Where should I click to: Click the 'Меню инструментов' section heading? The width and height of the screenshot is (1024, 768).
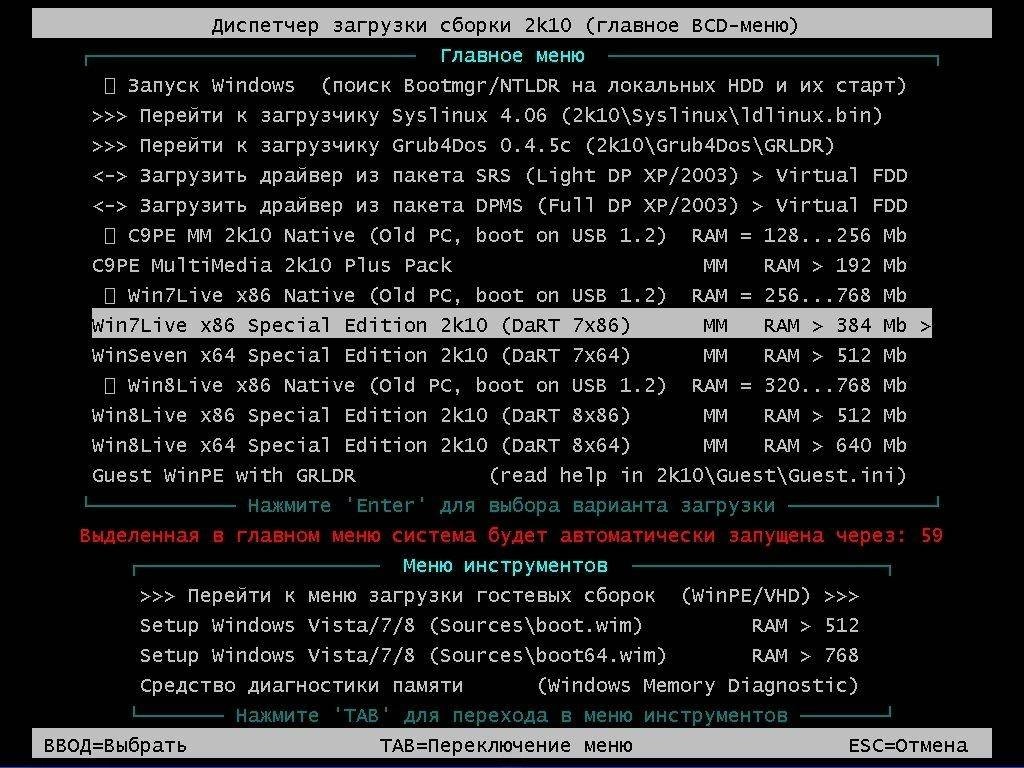(505, 566)
